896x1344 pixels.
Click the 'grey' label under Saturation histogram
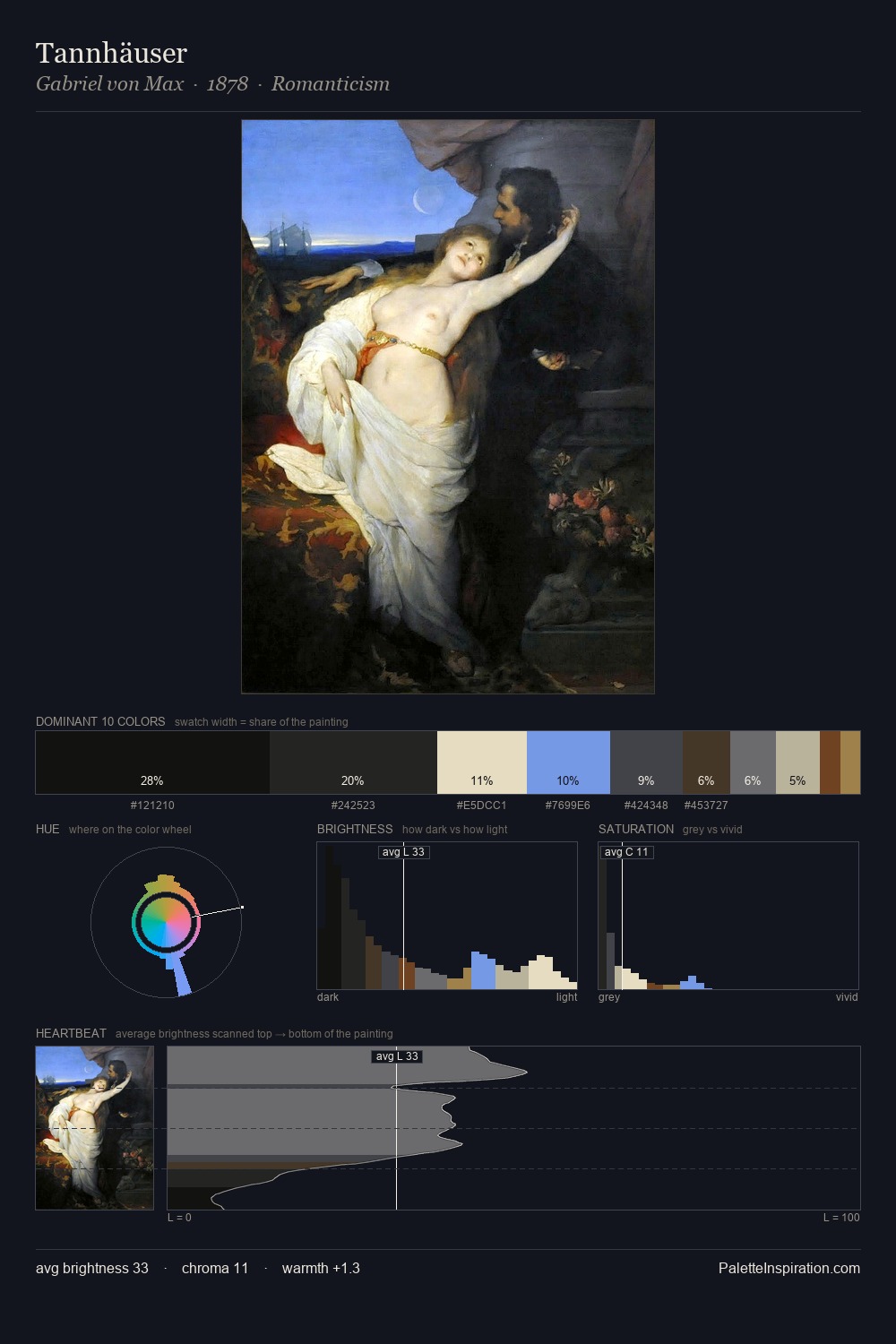pyautogui.click(x=609, y=997)
